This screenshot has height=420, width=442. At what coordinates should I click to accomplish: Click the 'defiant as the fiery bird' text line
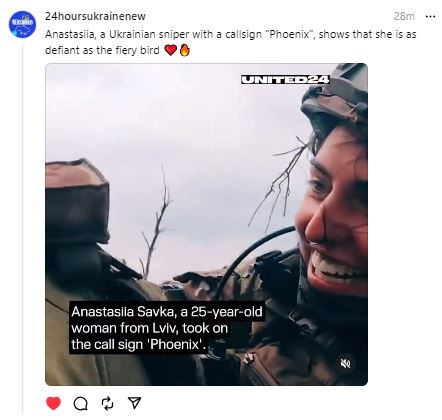pos(102,50)
